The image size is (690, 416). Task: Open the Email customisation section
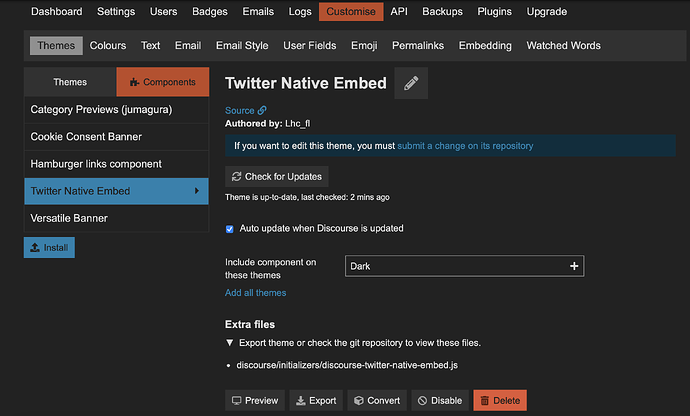click(188, 46)
